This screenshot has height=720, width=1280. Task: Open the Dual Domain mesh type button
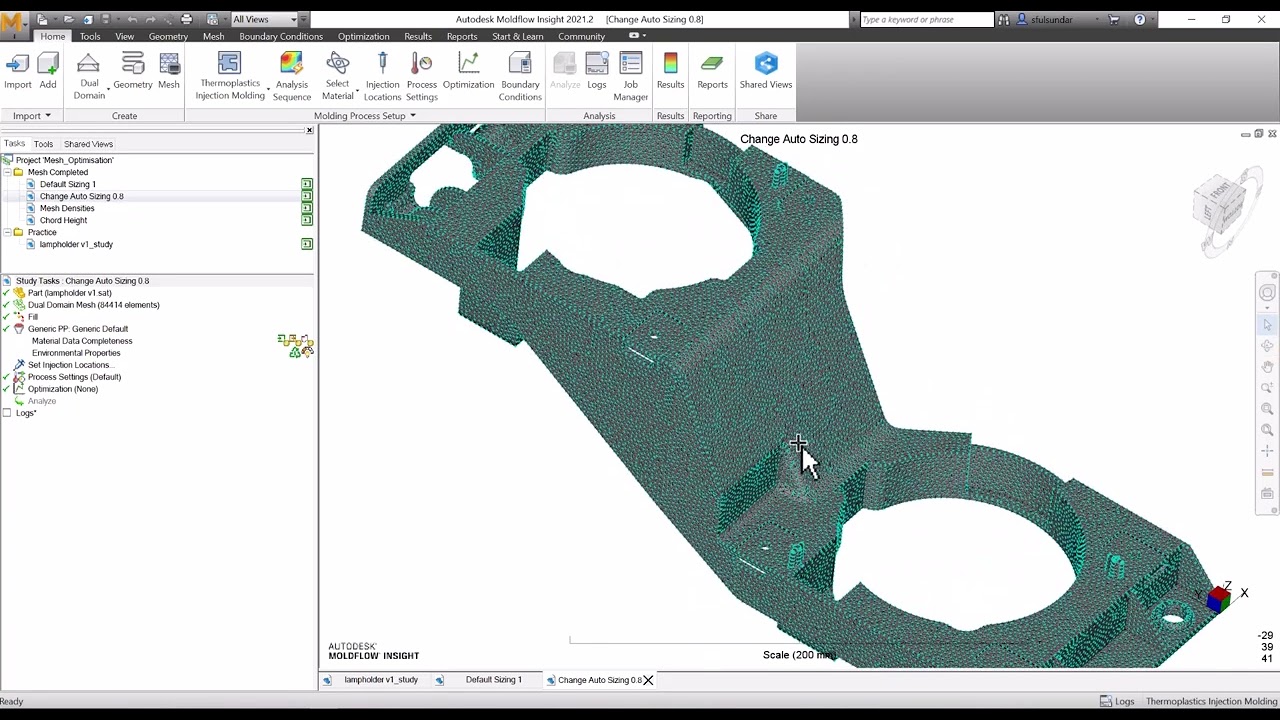[89, 77]
